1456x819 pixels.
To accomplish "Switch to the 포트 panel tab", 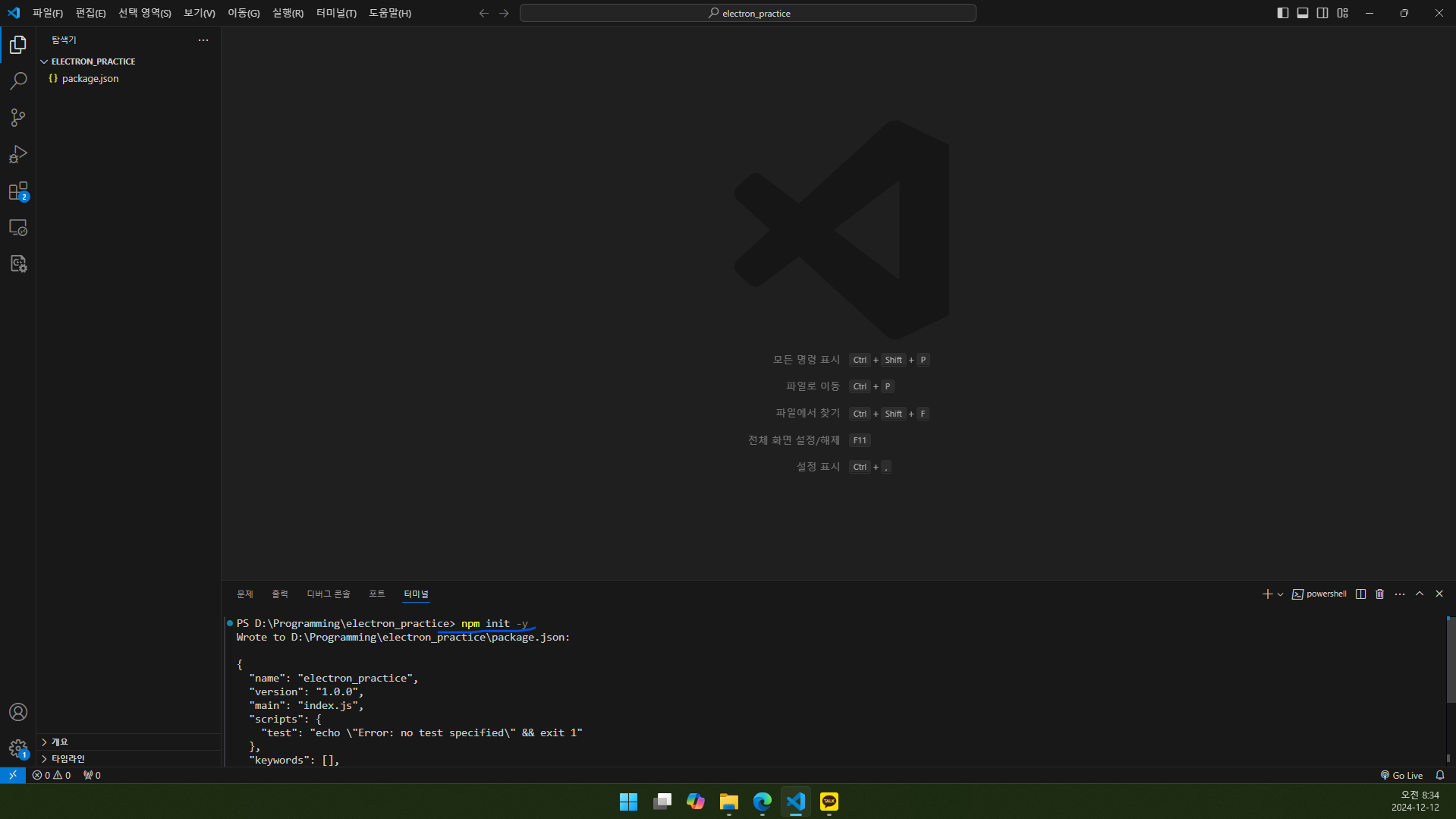I will [377, 594].
